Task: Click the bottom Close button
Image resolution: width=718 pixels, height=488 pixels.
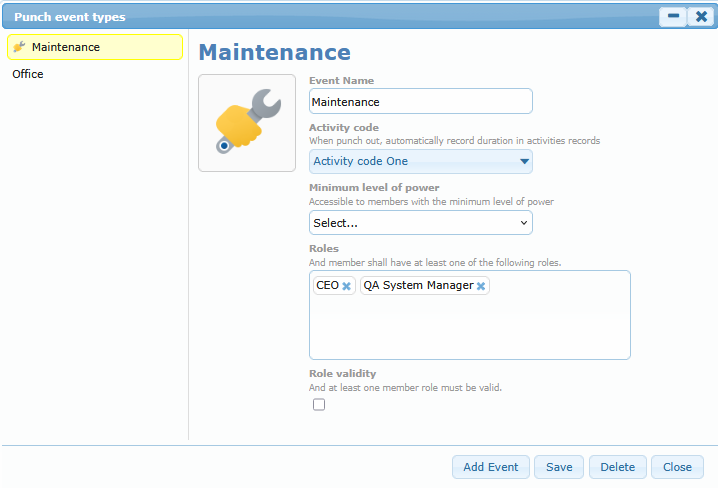Action: point(677,467)
